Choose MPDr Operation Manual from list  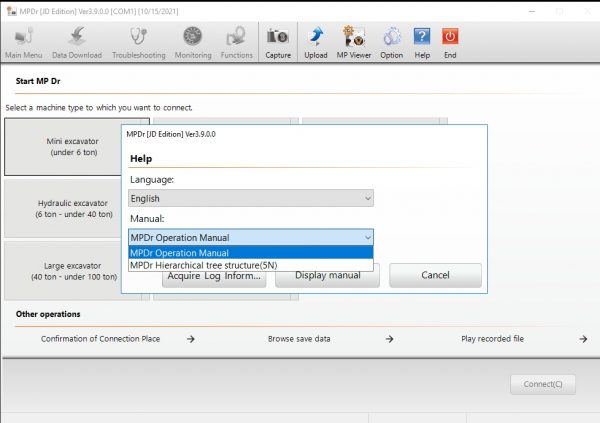[x=251, y=253]
